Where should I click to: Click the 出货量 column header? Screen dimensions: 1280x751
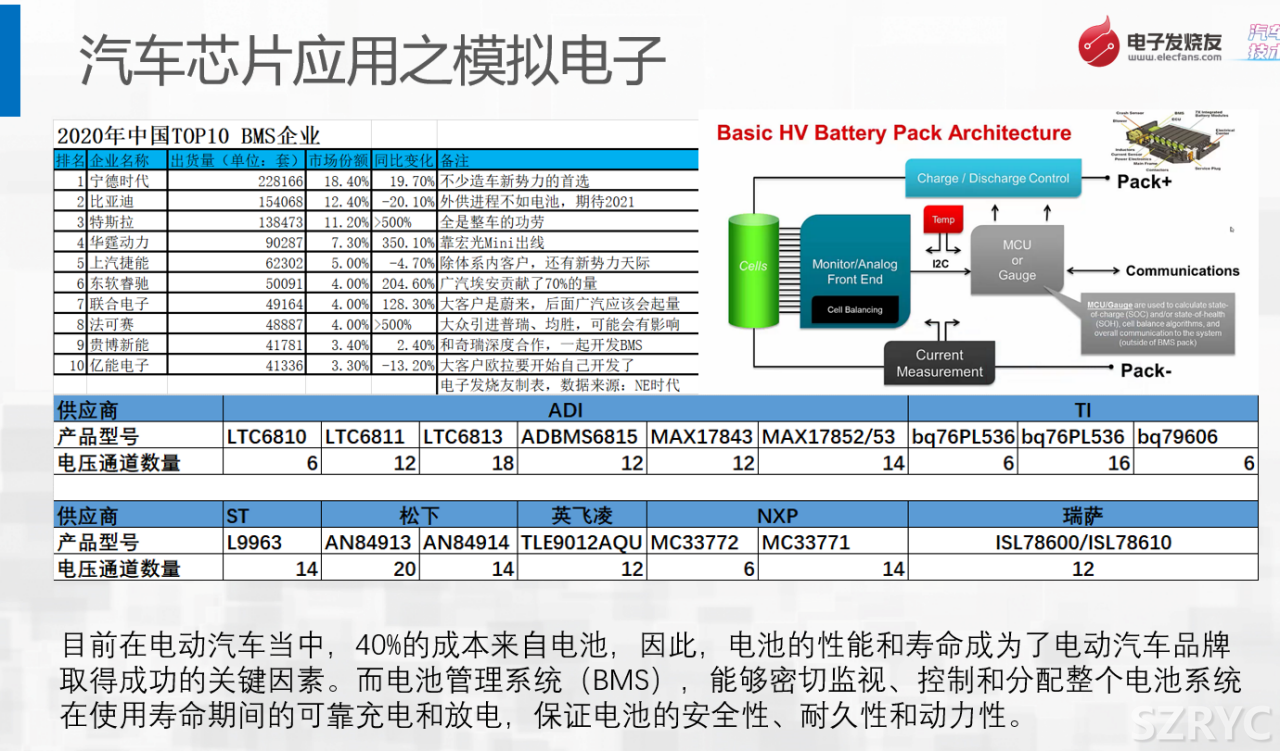point(236,161)
